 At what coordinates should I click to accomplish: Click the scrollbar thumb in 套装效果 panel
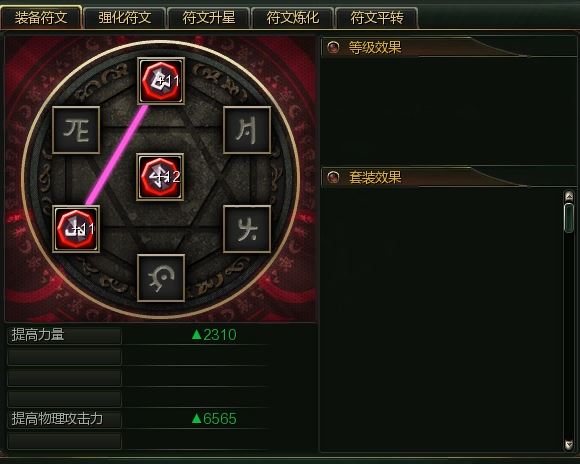tap(569, 218)
